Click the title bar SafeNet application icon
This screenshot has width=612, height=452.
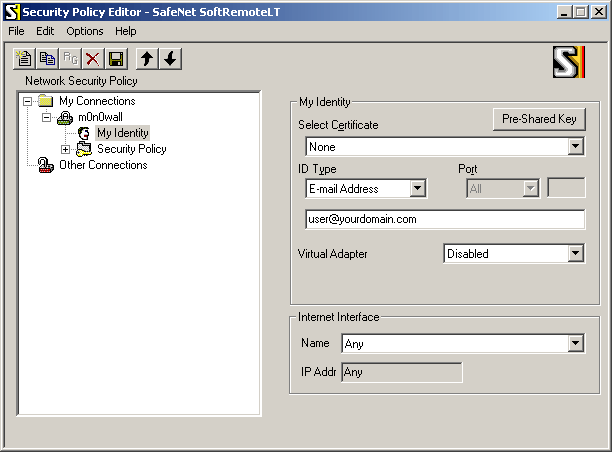[12, 12]
